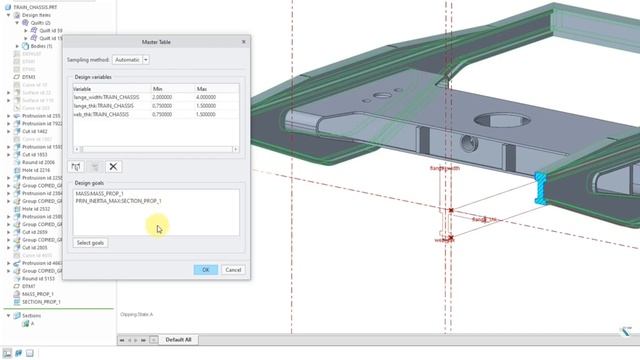Viewport: 640px width, 360px height.
Task: Click the DTM3 datum plane icon
Action: click(17, 77)
